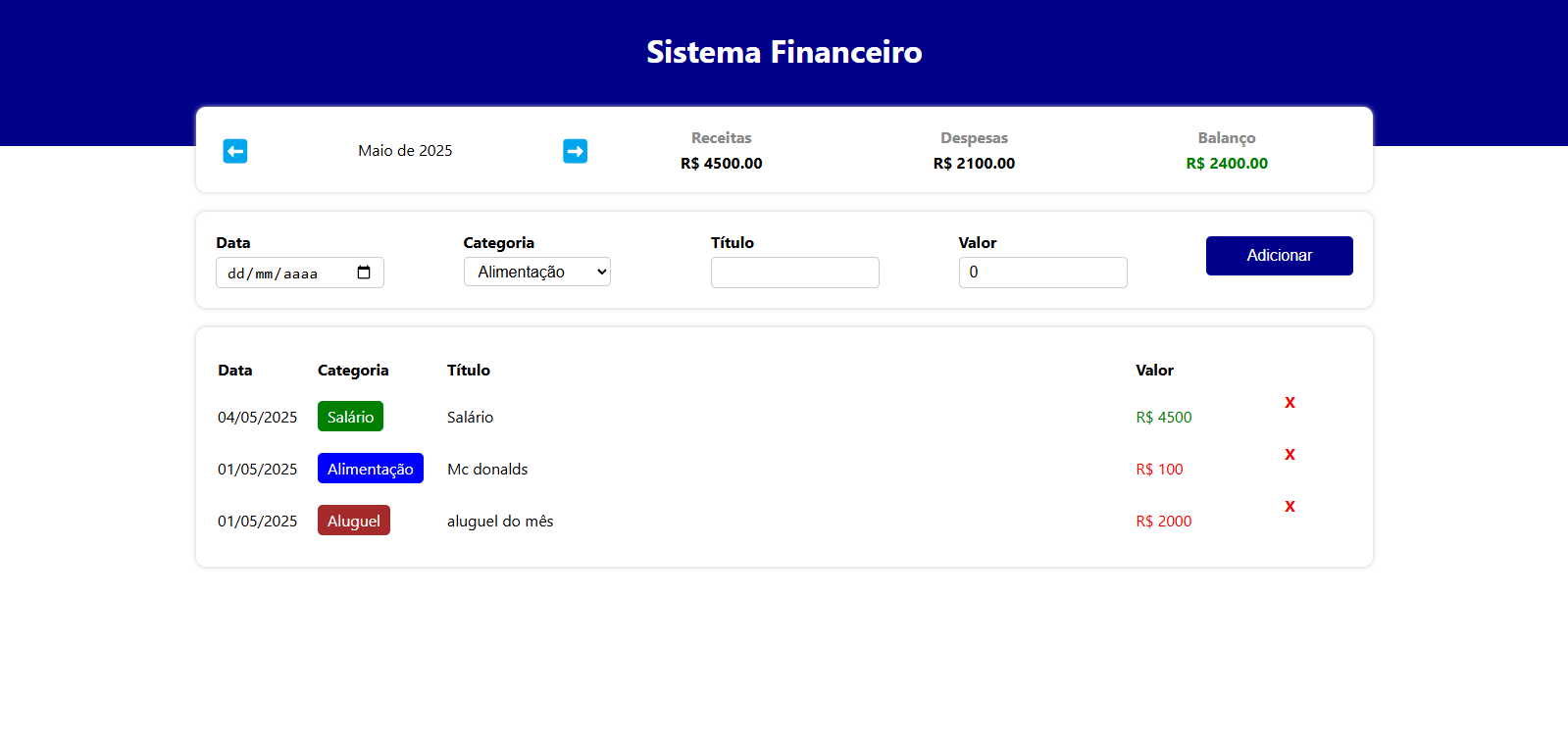Viewport: 1568px width, 747px height.
Task: Delete the aluguel do mês entry
Action: pyautogui.click(x=1290, y=507)
